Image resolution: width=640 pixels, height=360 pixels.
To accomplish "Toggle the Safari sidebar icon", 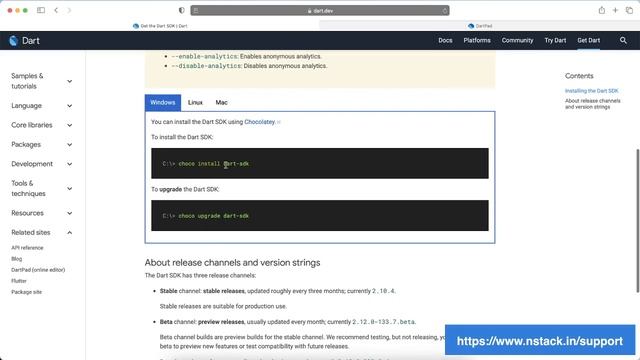I will pos(41,10).
